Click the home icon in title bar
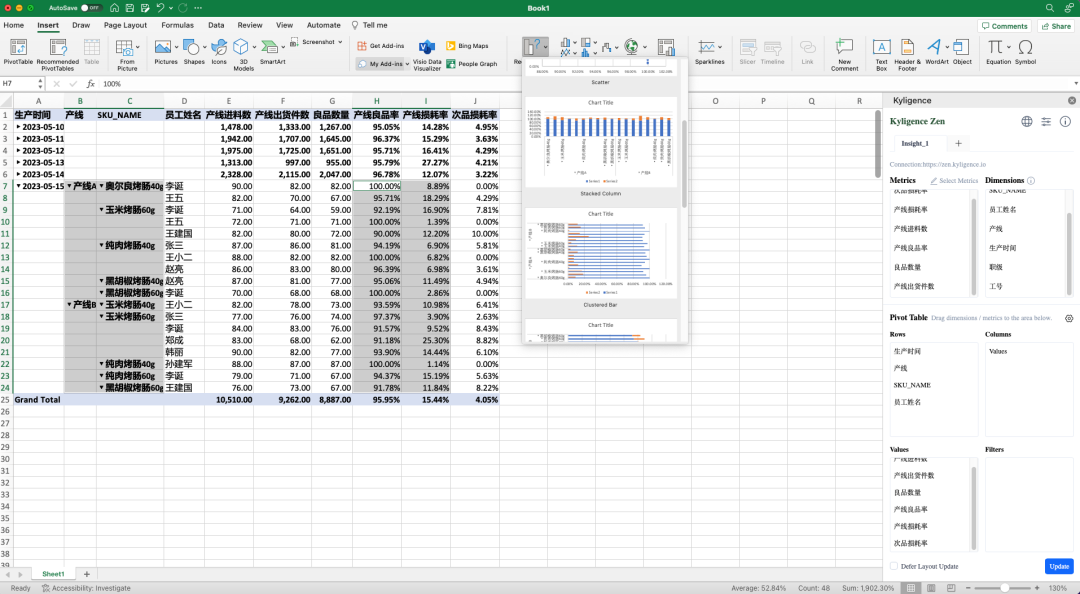 (x=113, y=8)
